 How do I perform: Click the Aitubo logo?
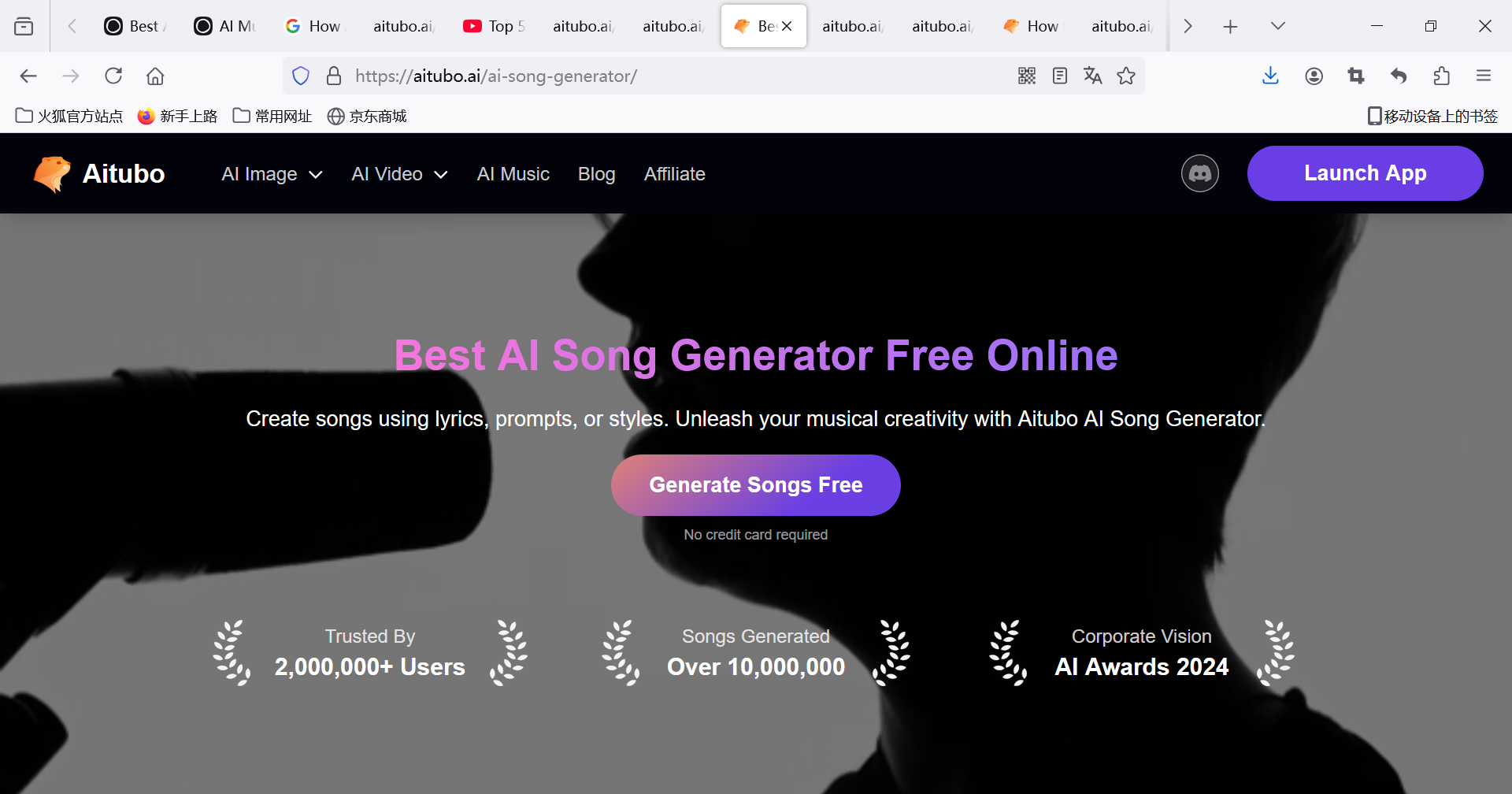tap(99, 173)
